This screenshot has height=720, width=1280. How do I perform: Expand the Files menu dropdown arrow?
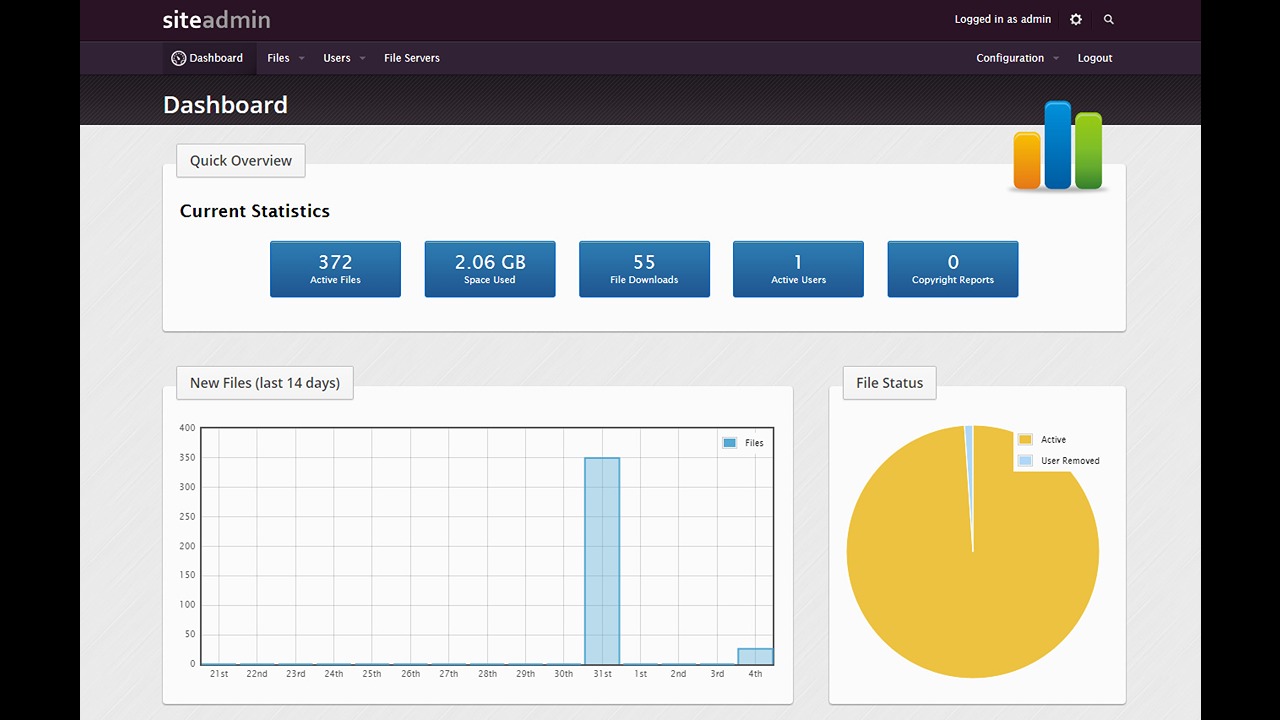(301, 59)
